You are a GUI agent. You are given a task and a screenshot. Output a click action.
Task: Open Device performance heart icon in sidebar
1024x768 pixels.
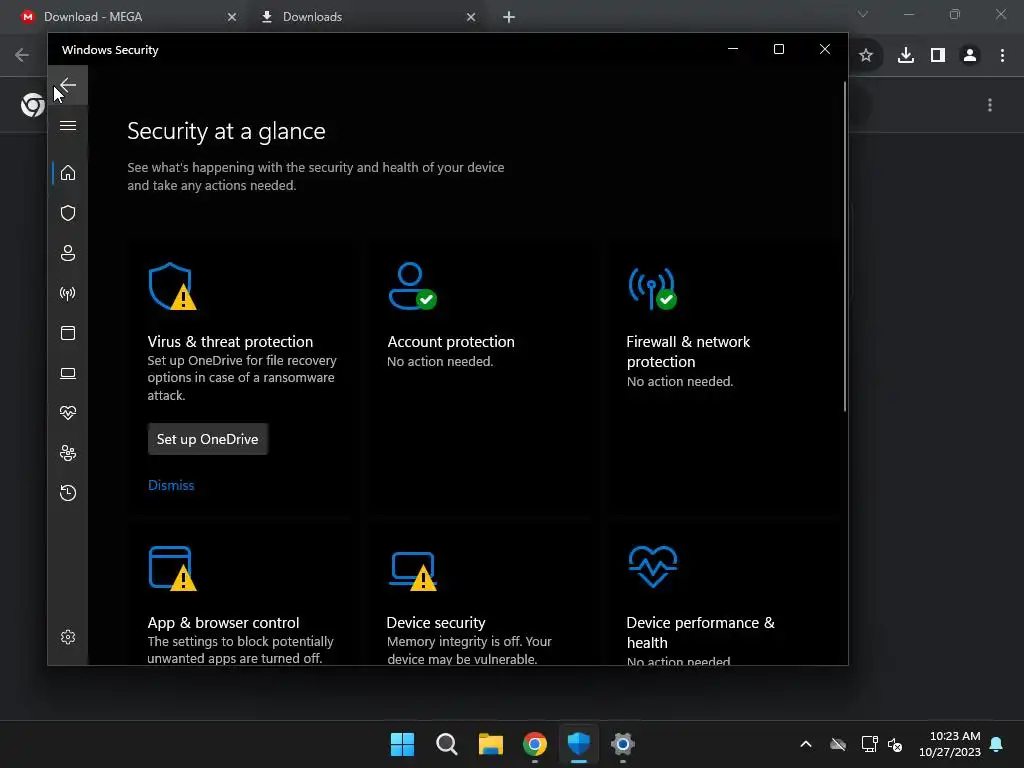click(68, 413)
